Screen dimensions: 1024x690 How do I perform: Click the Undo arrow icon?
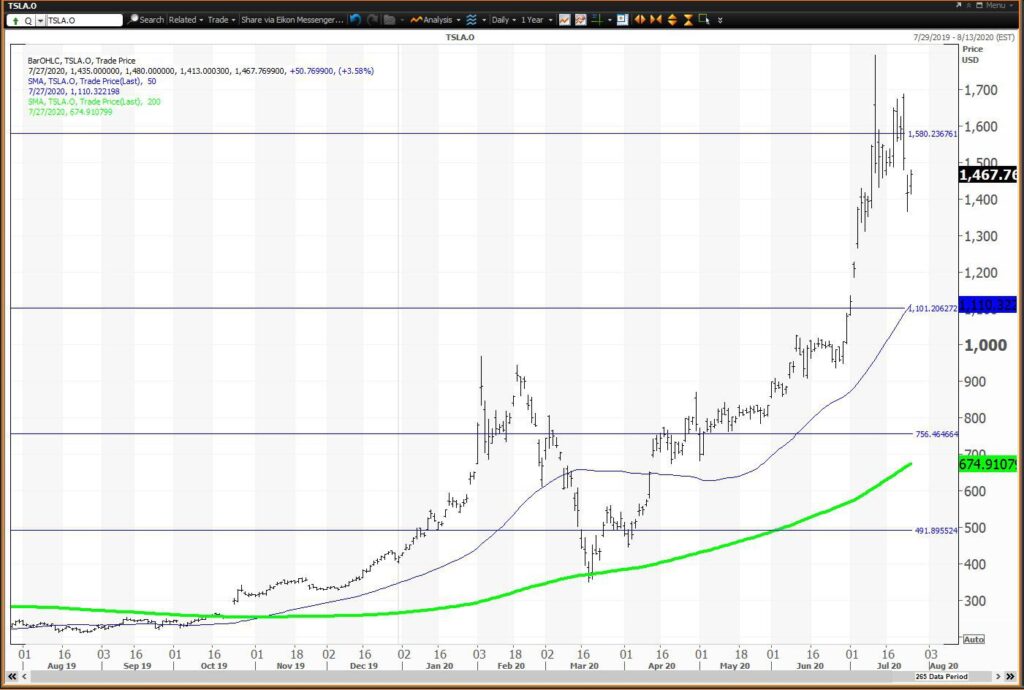click(x=356, y=20)
